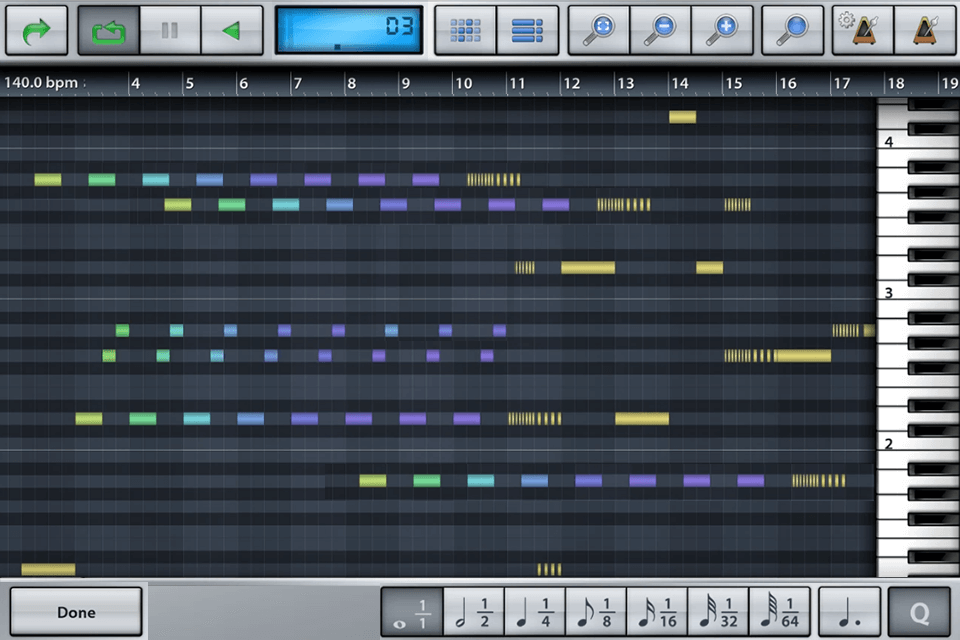Select eighth note 1/8 length

(x=596, y=612)
